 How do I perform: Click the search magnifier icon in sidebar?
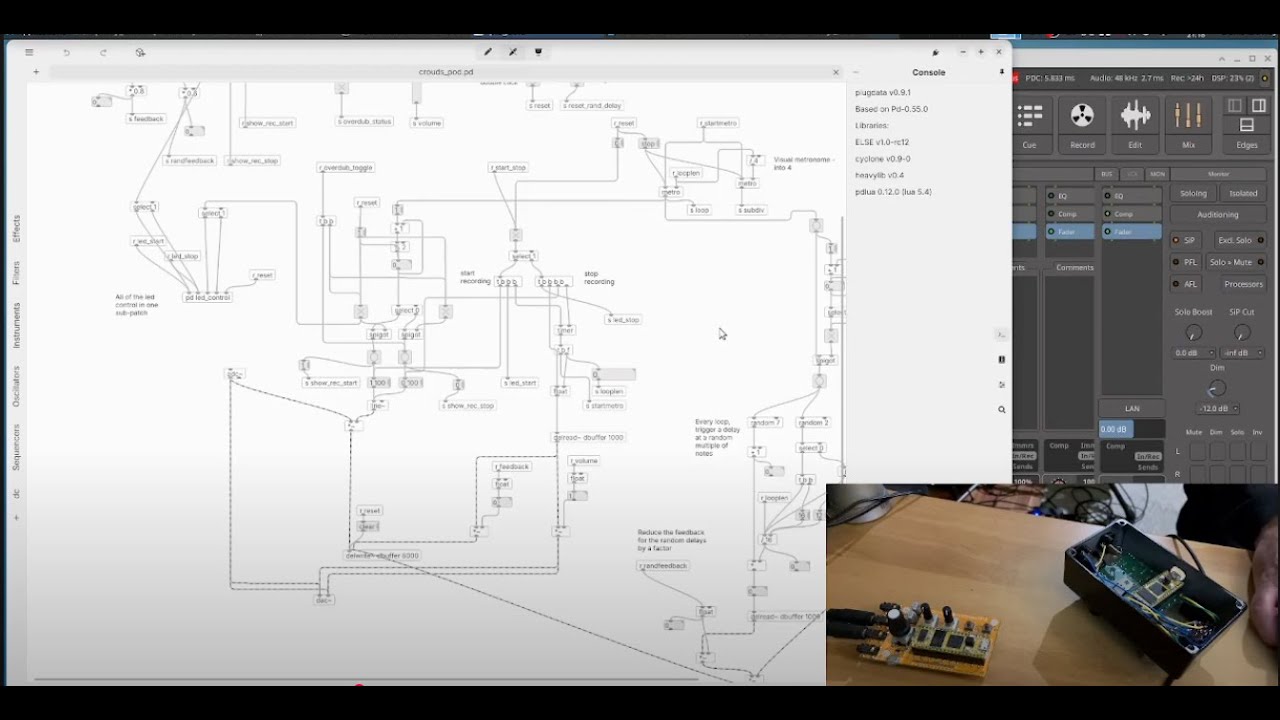coord(1001,409)
